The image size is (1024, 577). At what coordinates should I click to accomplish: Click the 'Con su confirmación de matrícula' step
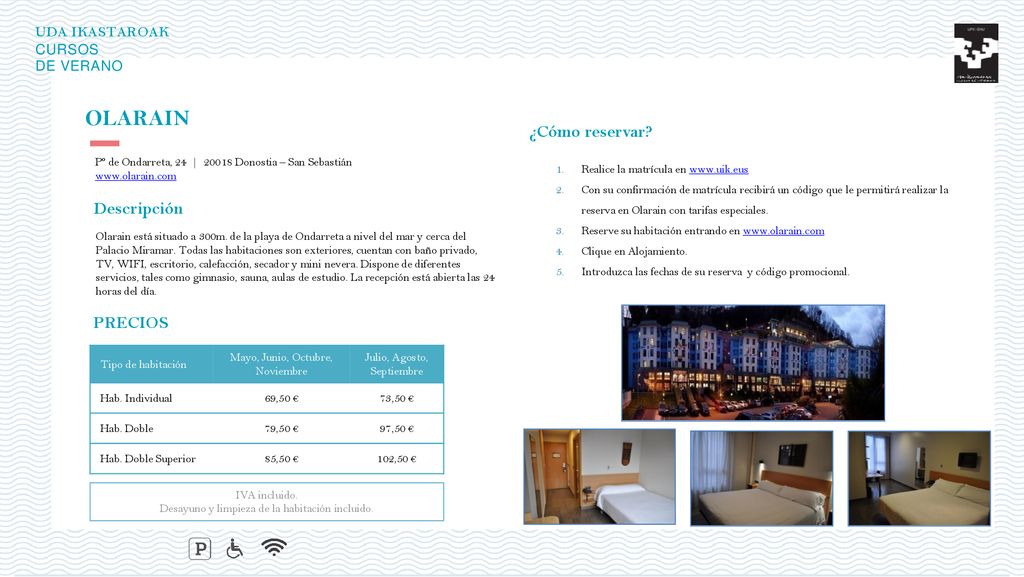point(765,200)
